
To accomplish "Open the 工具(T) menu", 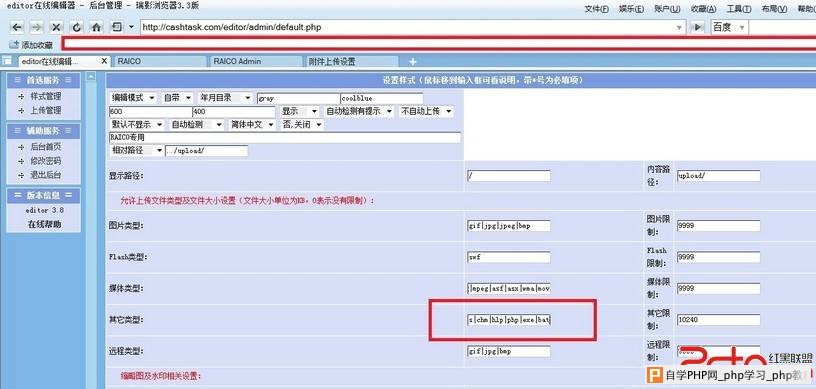I will pyautogui.click(x=739, y=9).
